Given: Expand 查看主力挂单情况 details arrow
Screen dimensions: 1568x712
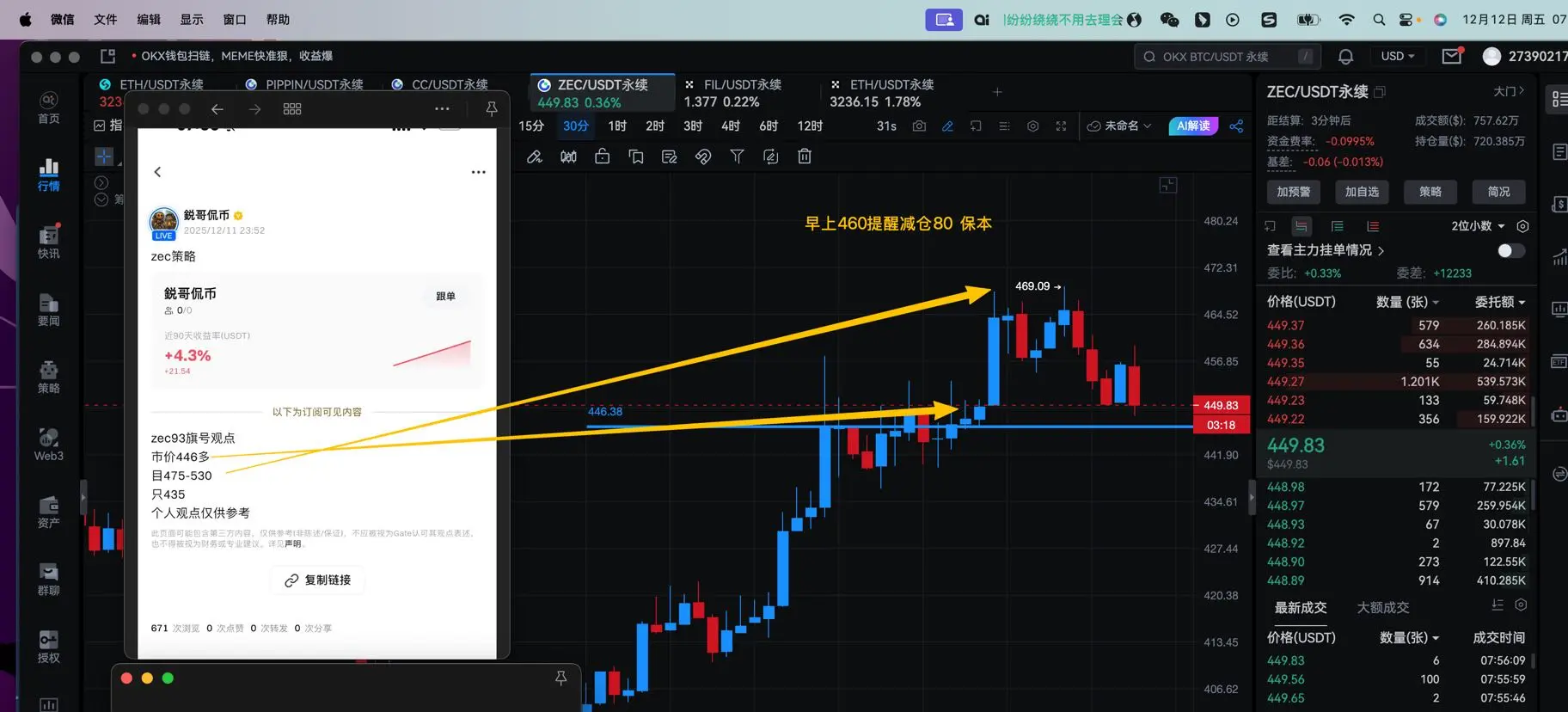Looking at the screenshot, I should [x=1381, y=251].
